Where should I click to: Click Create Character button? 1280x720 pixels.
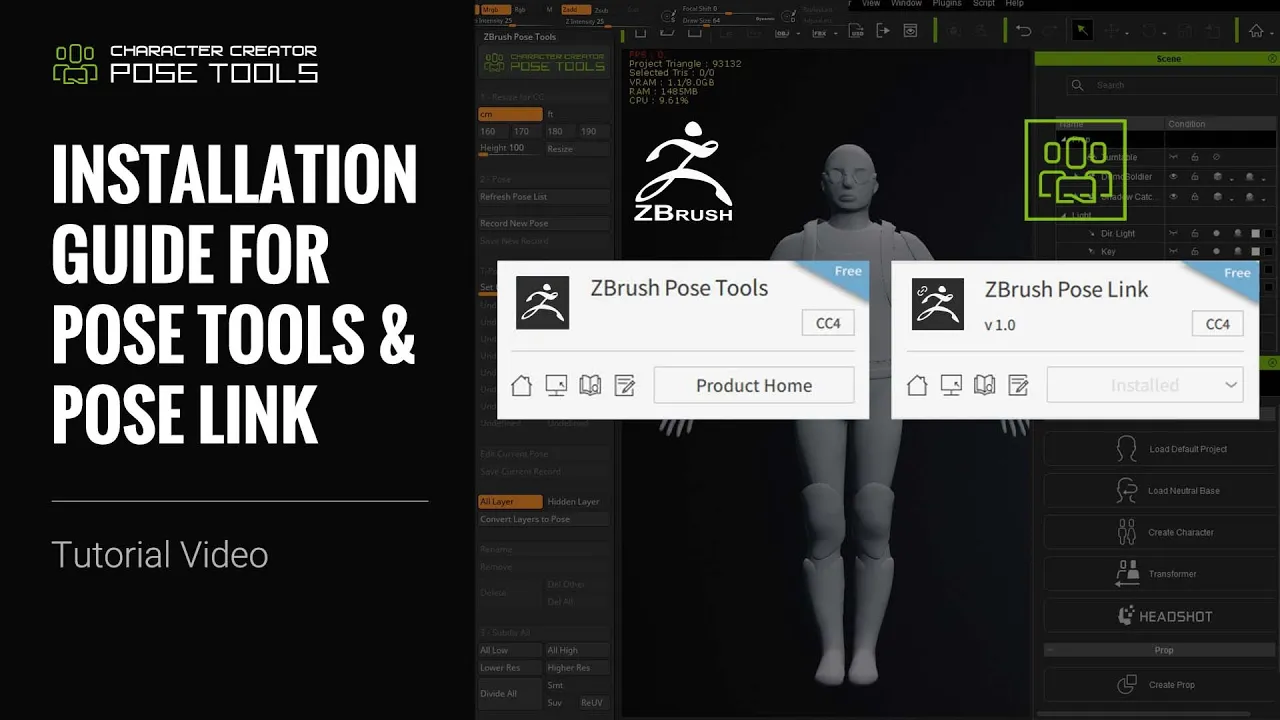[x=1161, y=532]
